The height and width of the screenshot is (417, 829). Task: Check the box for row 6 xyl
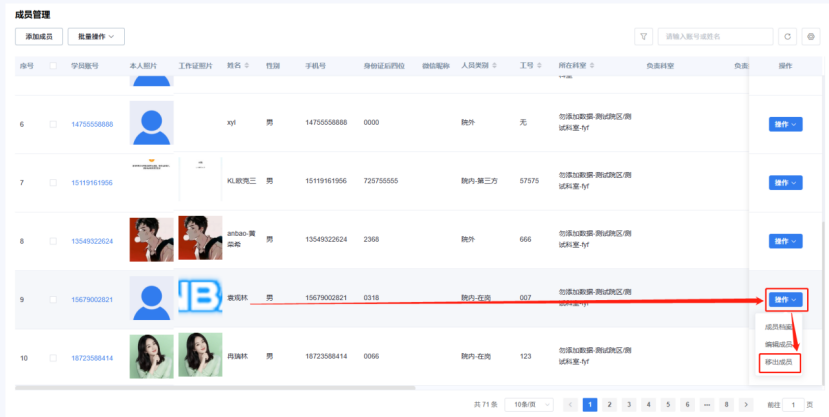(53, 124)
